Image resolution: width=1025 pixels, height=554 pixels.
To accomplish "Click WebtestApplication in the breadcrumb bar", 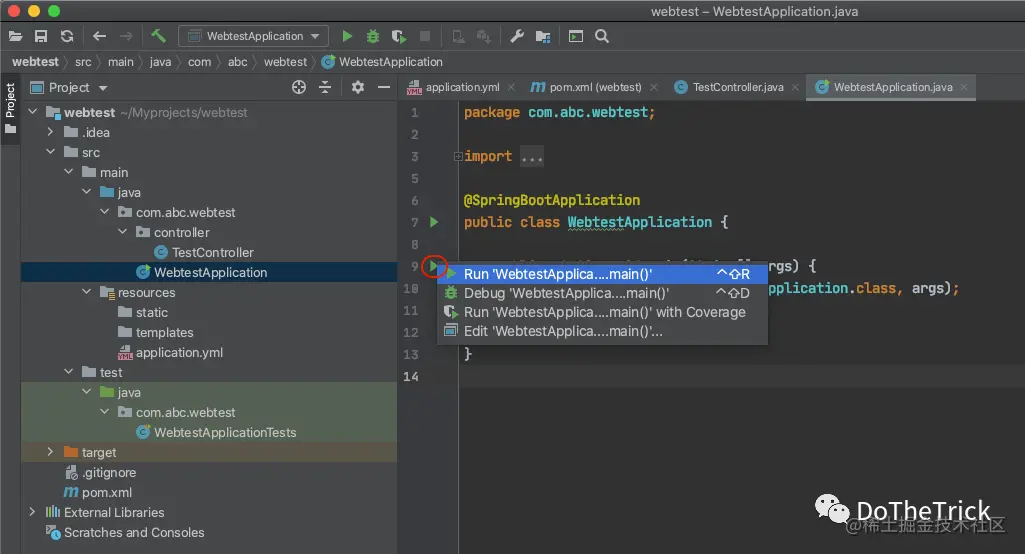I will tap(383, 61).
